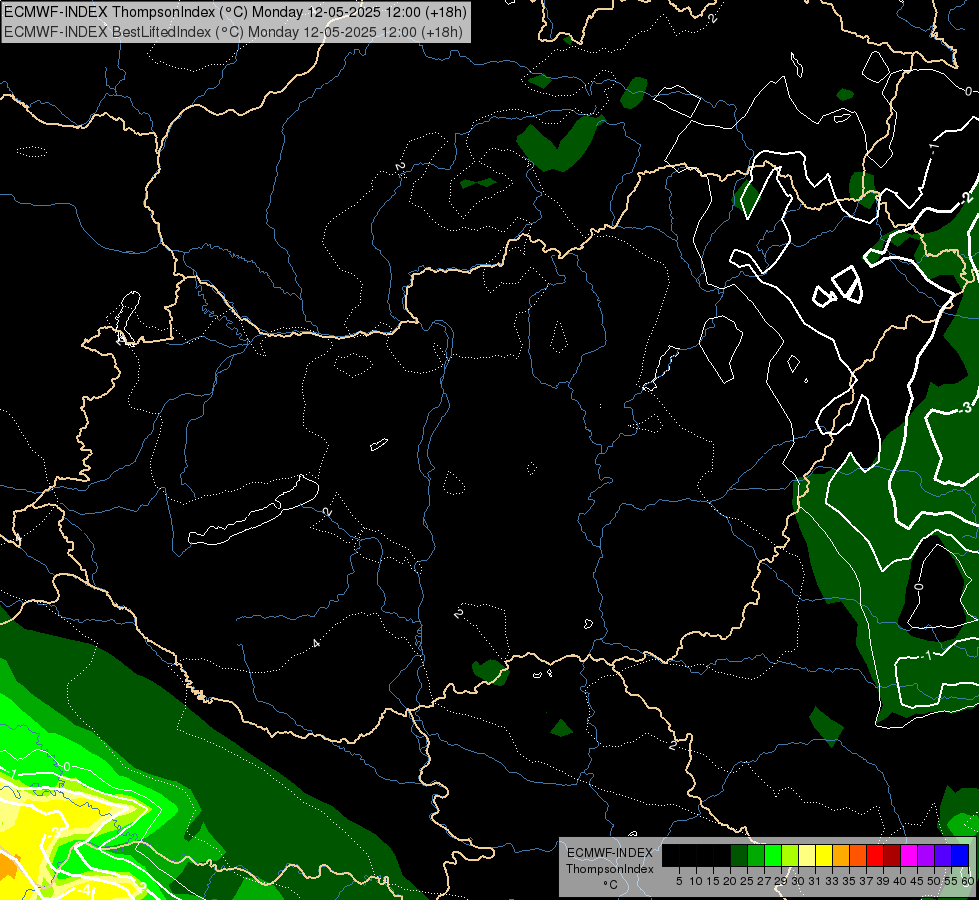
Task: Click the indigo 50-55 legend swatch
Action: pos(943,855)
